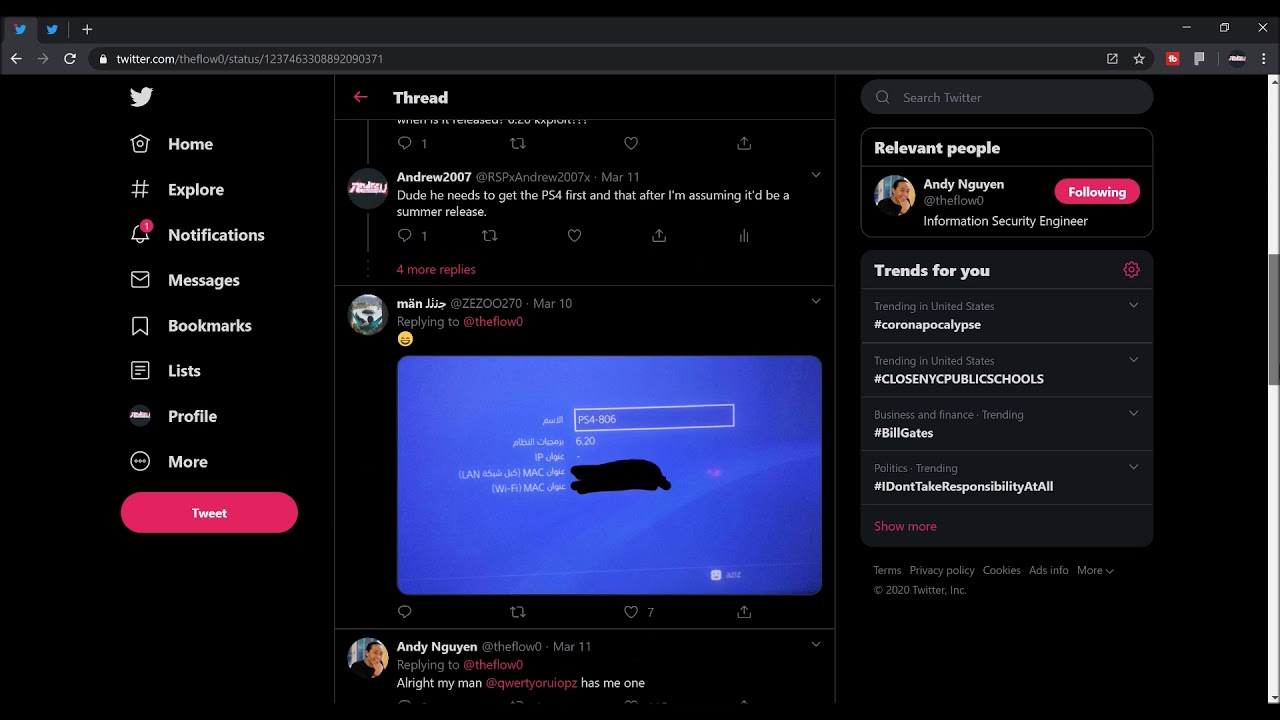Open options chevron on Andy Nguyen's reply
The height and width of the screenshot is (720, 1280).
pyautogui.click(x=816, y=644)
